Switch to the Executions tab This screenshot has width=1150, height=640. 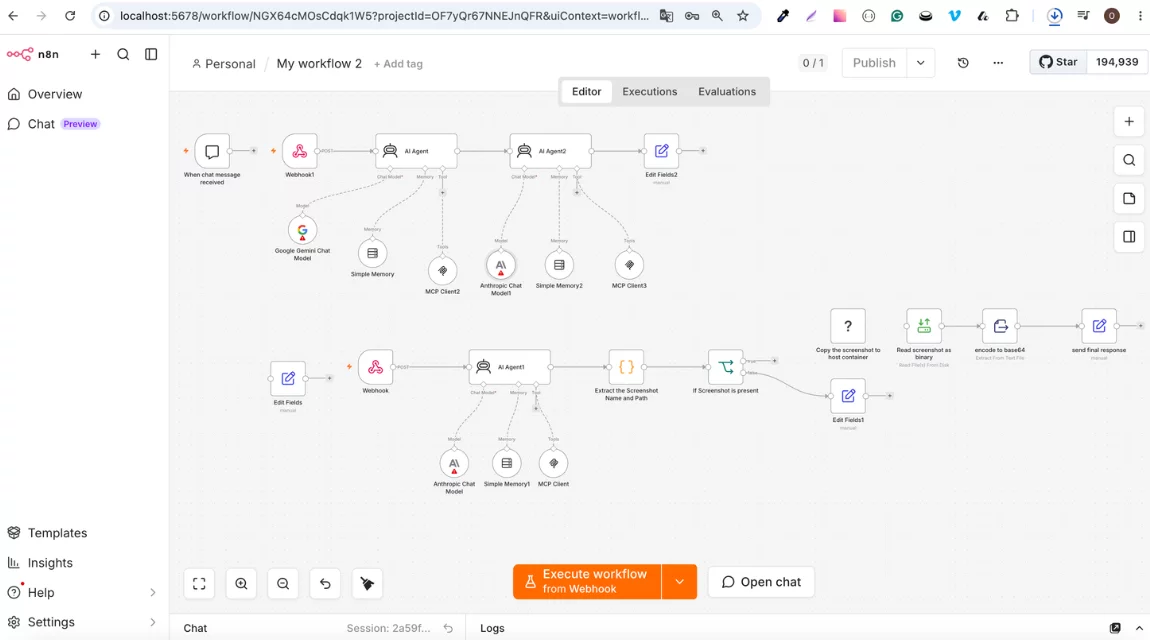click(x=650, y=92)
